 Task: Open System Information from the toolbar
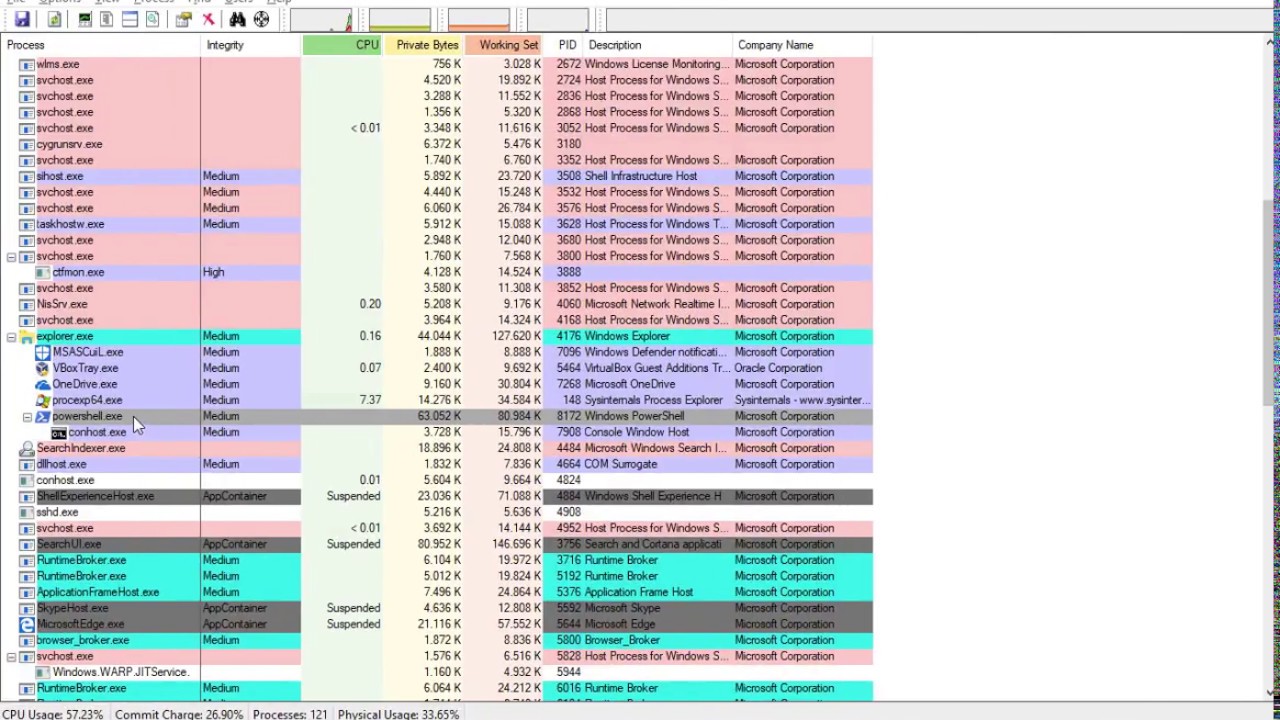[x=85, y=19]
